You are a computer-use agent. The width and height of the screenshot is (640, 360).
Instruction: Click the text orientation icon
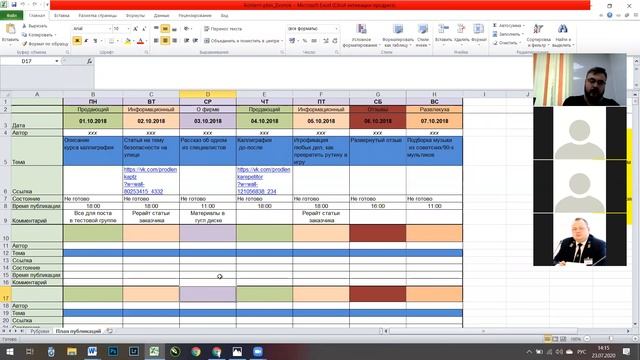point(187,29)
